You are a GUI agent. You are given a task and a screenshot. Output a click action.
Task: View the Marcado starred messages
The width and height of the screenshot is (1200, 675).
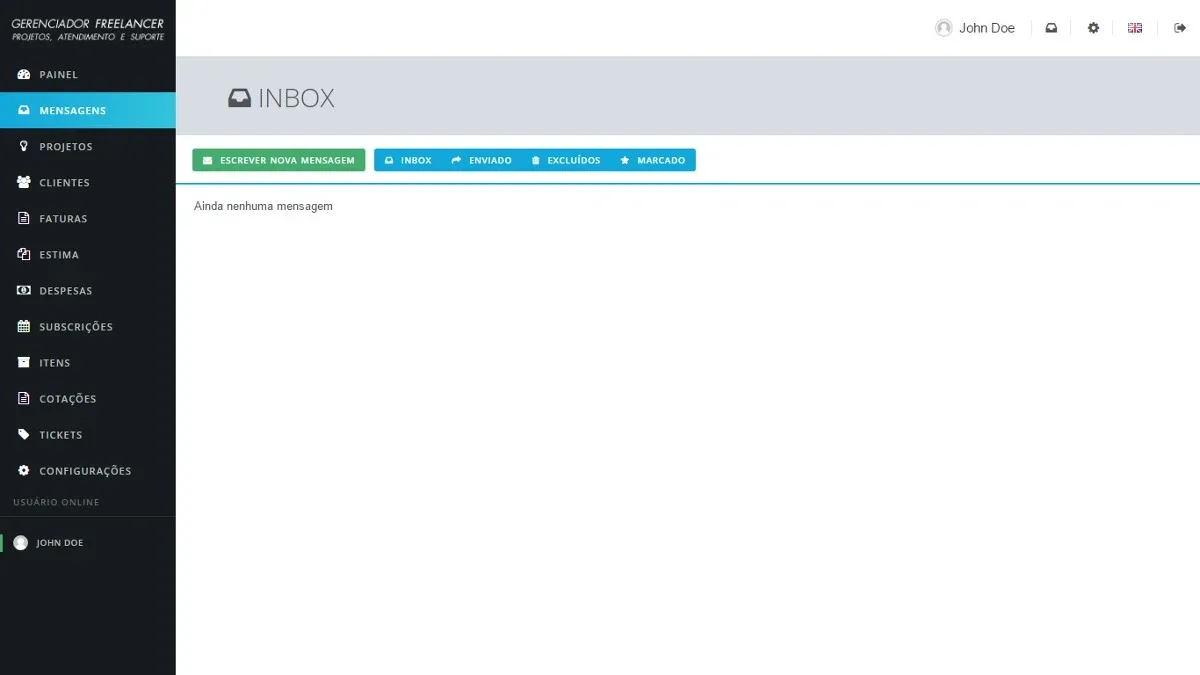coord(653,160)
